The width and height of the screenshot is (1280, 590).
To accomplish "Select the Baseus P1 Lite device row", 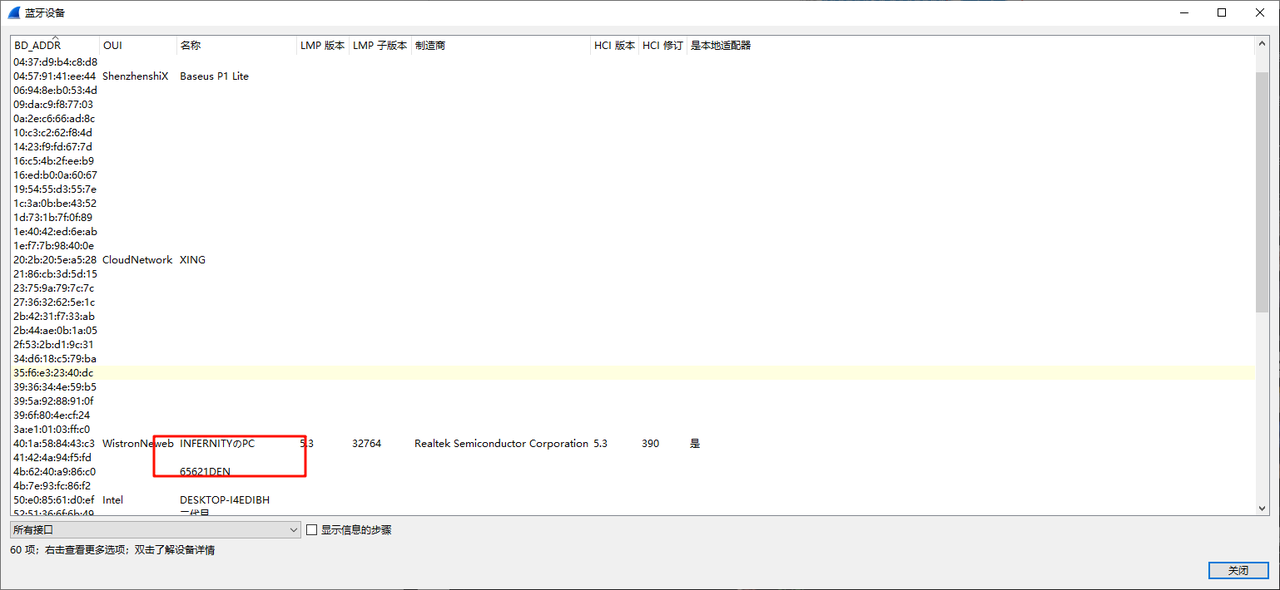I will point(214,76).
